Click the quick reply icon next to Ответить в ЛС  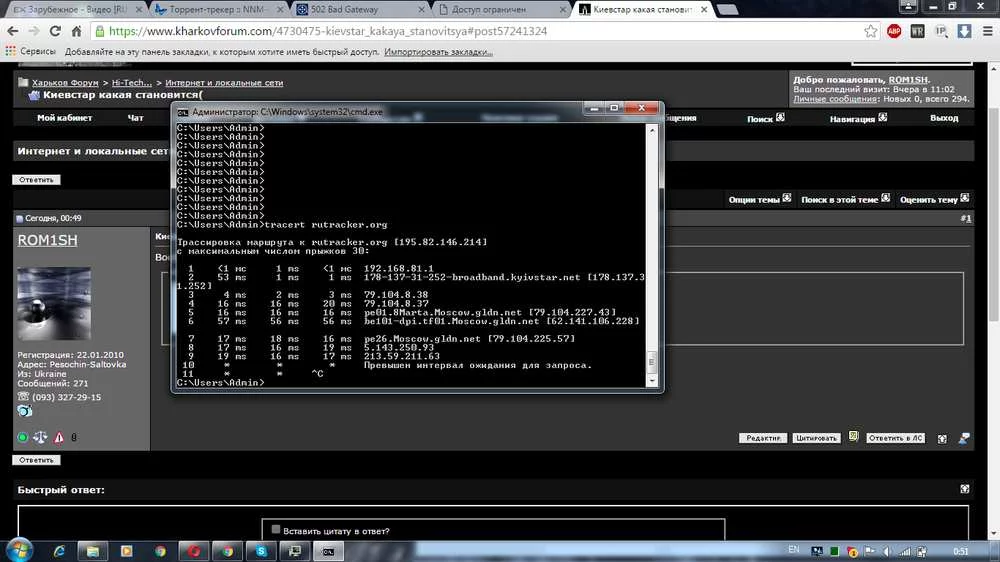coord(942,438)
